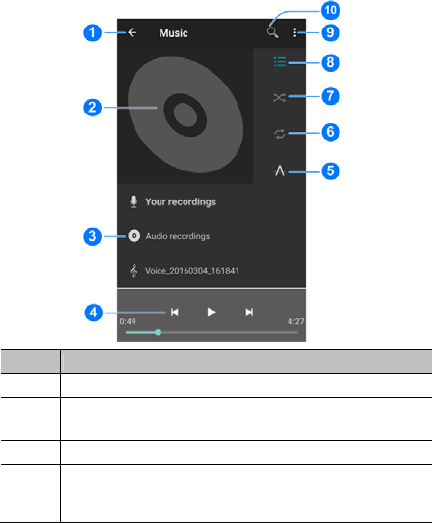Skip to the next track
432x523 pixels.
click(x=249, y=312)
